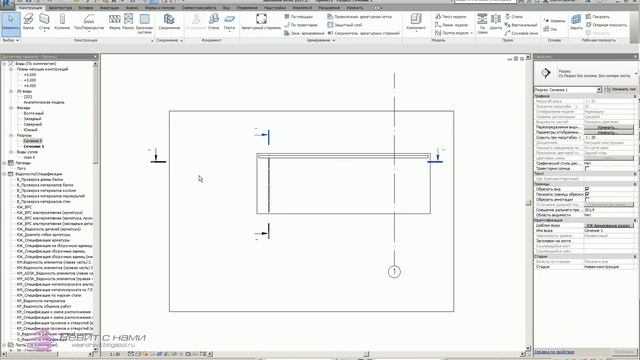Select the Ферма (Truss) tool
This screenshot has width=640, height=360.
pos(114,22)
